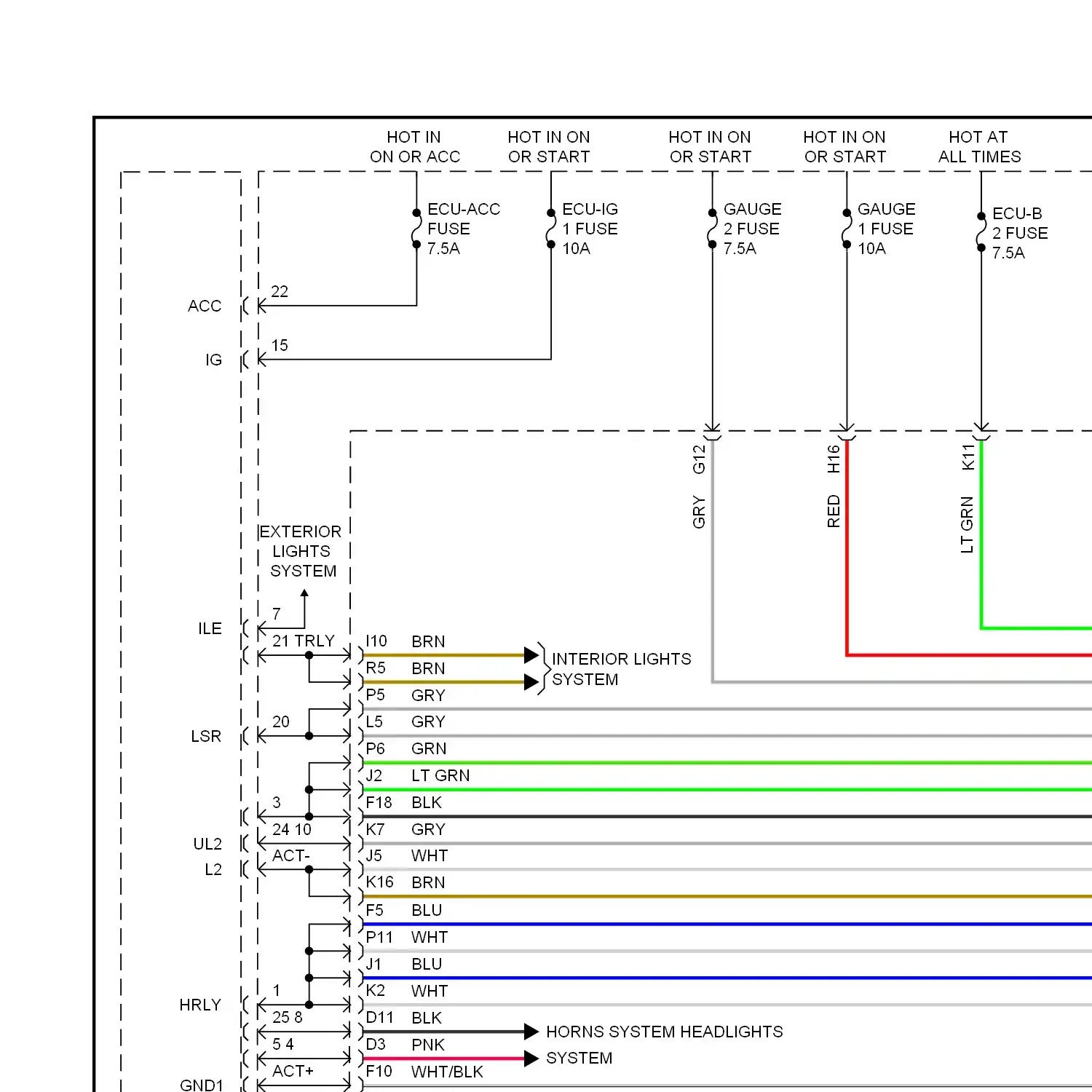Screen dimensions: 1092x1092
Task: Select the GND1 terminal label
Action: click(202, 1085)
